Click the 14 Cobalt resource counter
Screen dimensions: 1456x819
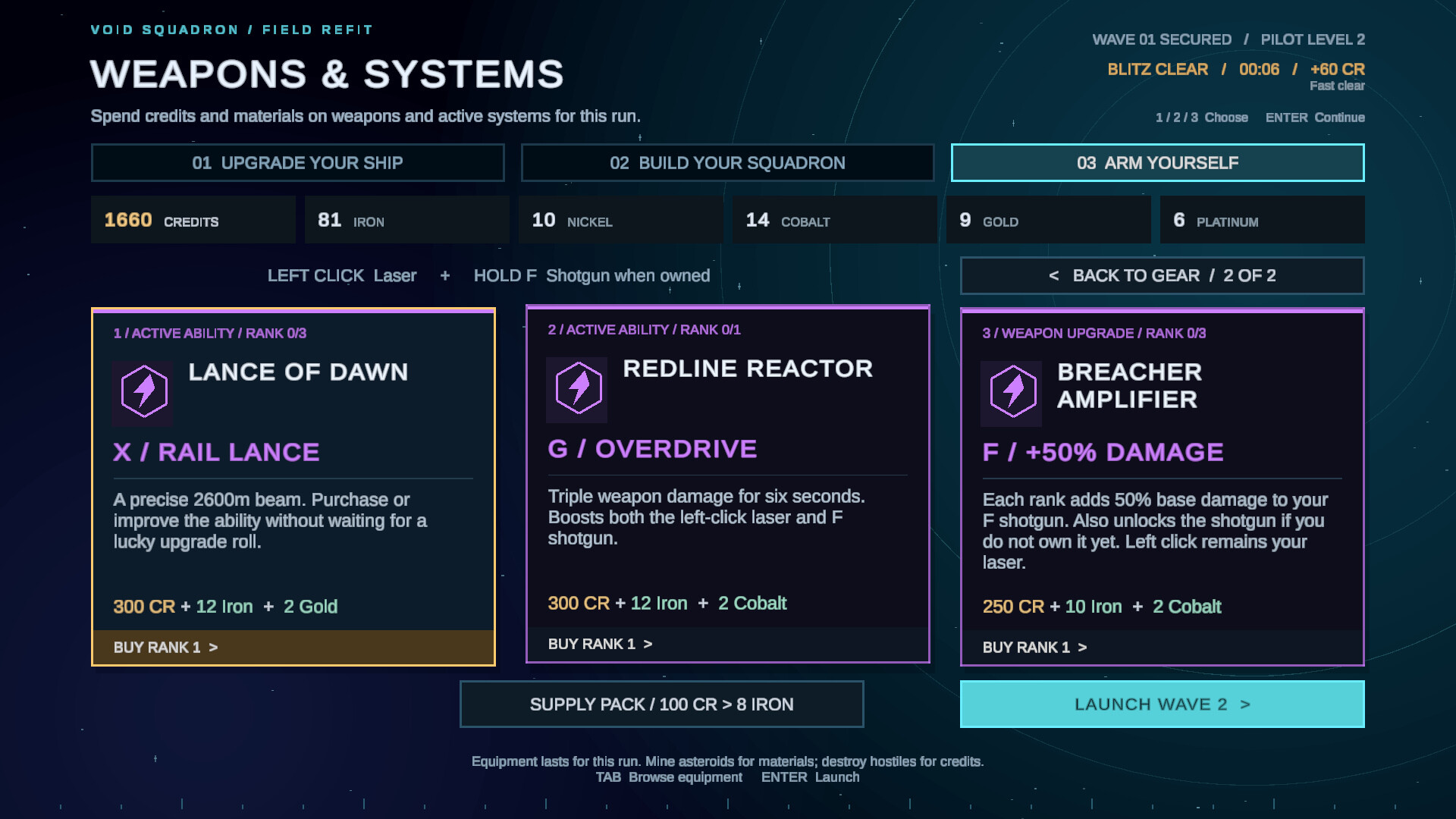click(834, 220)
